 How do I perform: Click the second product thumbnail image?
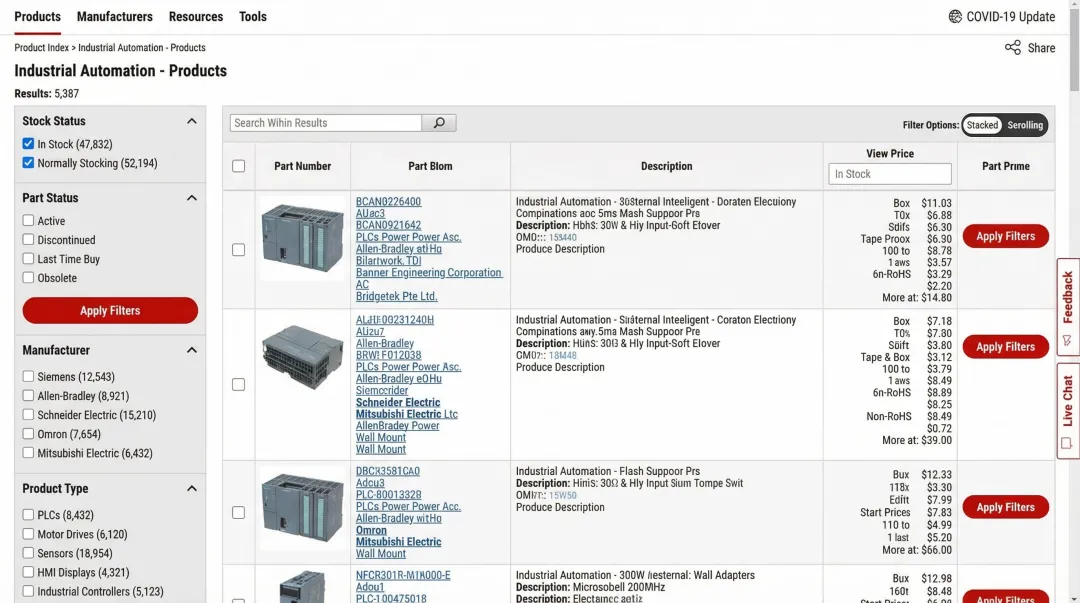(302, 357)
